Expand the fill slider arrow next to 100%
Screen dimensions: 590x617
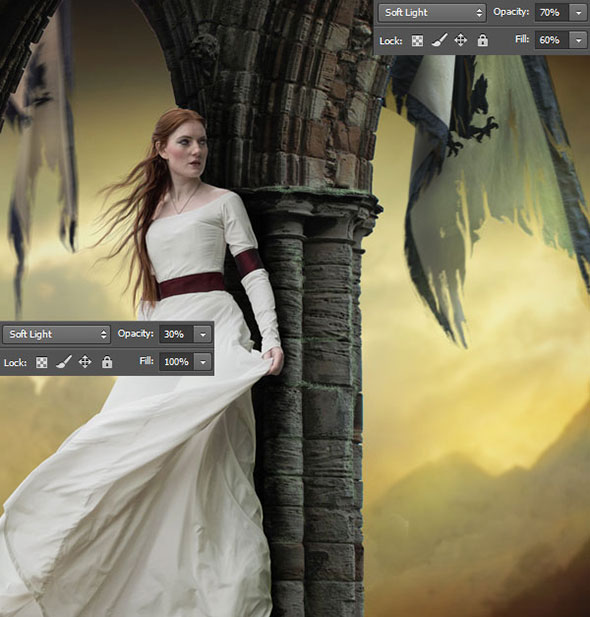[203, 362]
